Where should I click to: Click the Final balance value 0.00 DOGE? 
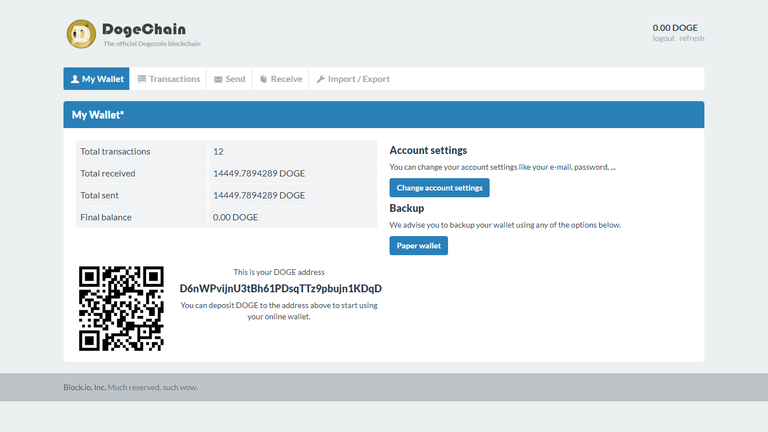[x=235, y=217]
